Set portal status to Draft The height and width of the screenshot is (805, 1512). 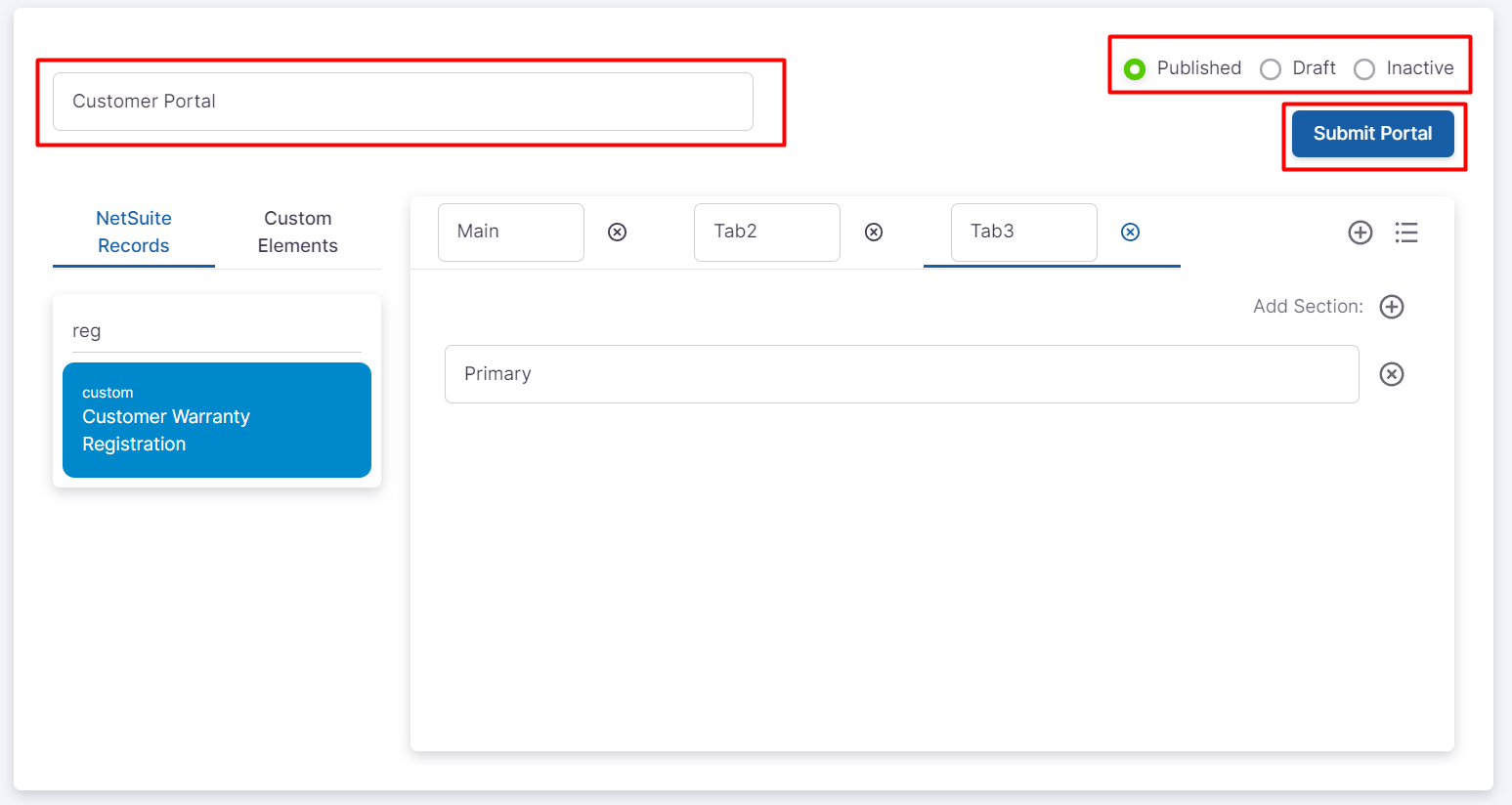1271,68
